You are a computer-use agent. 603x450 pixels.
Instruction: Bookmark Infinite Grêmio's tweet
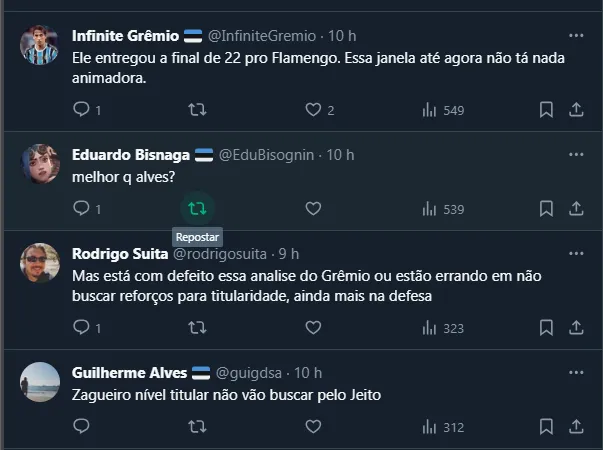pyautogui.click(x=546, y=109)
